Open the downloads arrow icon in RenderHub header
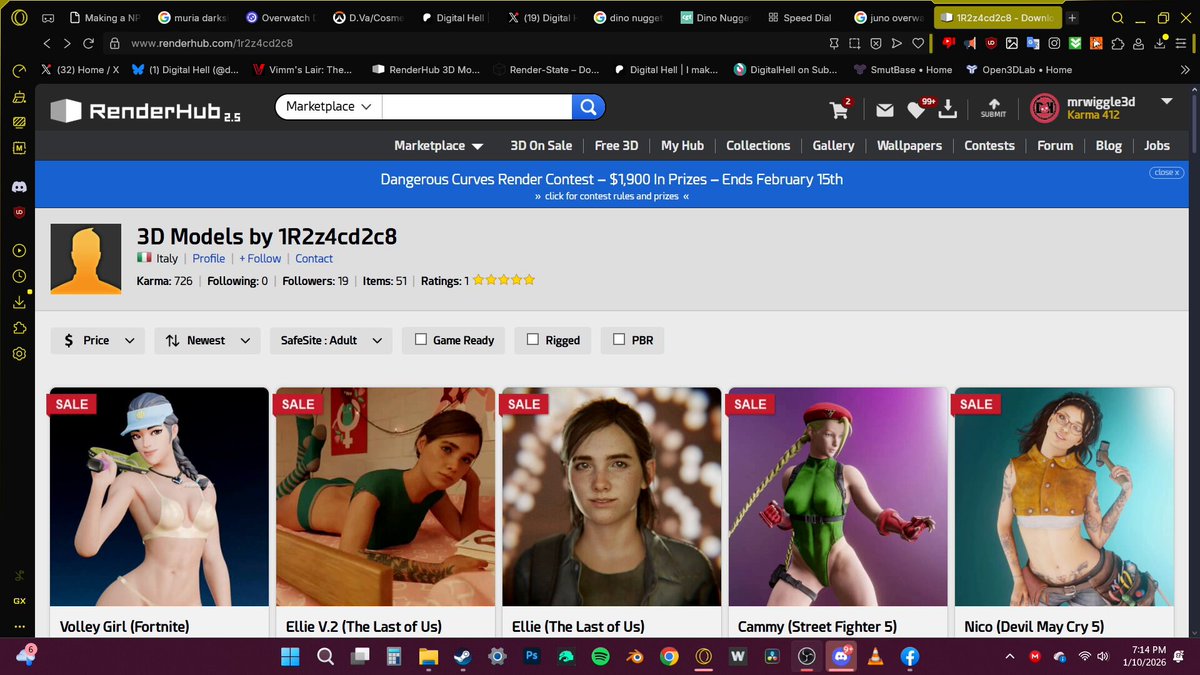The image size is (1200, 675). pyautogui.click(x=949, y=109)
